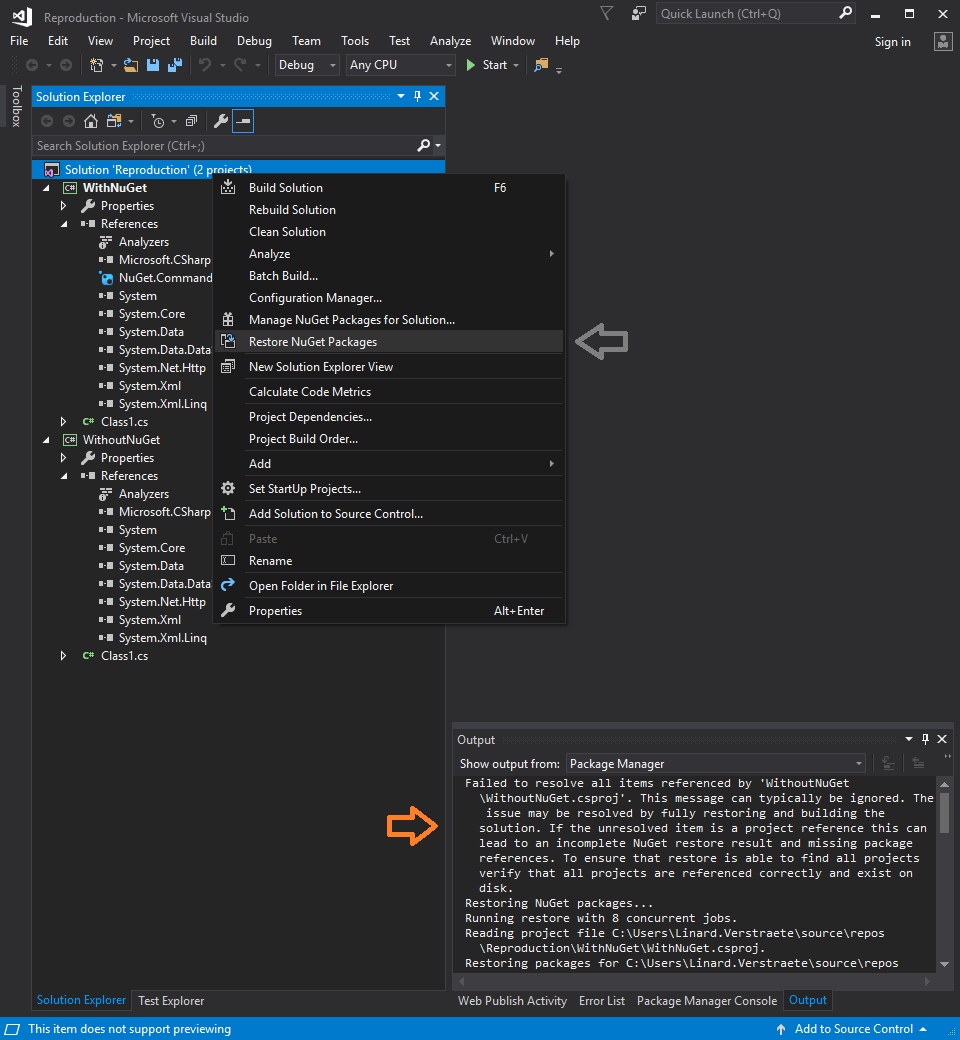Expand the WithoutNuGet Class1.cs node
The image size is (960, 1040).
coord(62,655)
